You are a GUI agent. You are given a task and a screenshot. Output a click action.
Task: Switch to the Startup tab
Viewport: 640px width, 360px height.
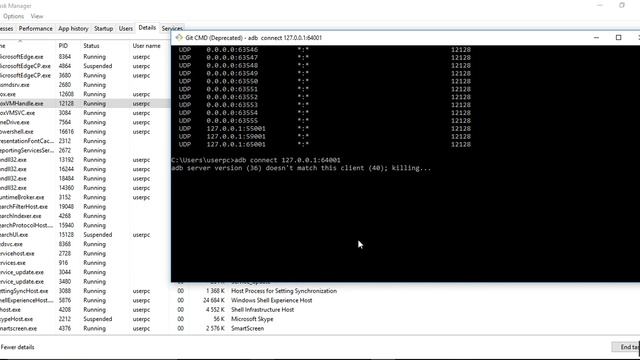[x=103, y=29]
